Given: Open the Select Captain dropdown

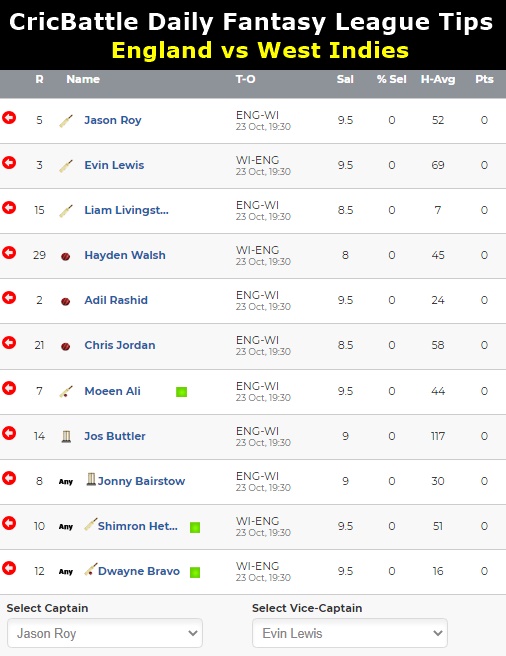Looking at the screenshot, I should click(x=105, y=633).
